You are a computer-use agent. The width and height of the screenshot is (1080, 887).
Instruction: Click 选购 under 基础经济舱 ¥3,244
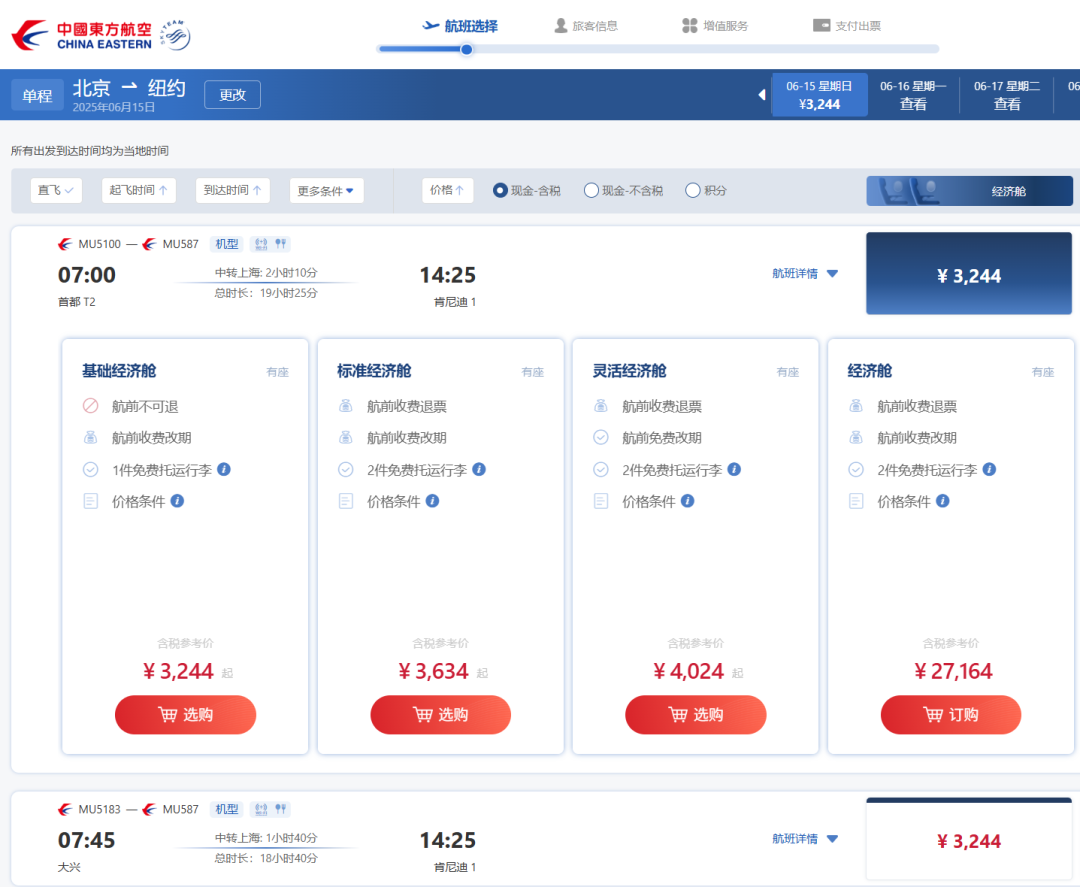[185, 715]
